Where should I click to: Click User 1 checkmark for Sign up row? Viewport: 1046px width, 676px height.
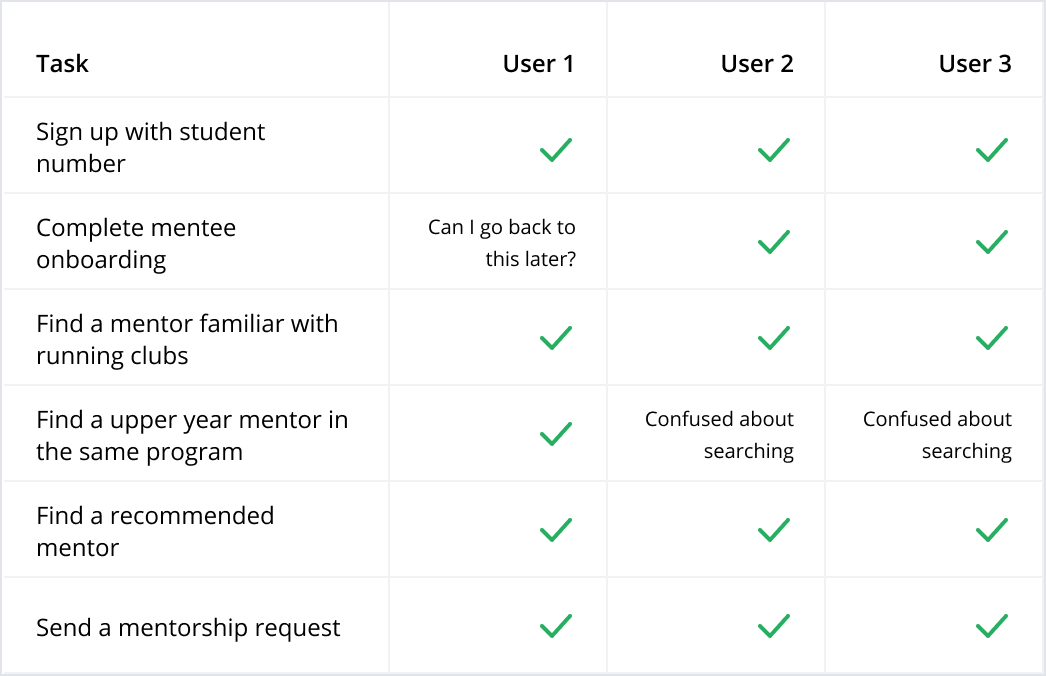(556, 149)
